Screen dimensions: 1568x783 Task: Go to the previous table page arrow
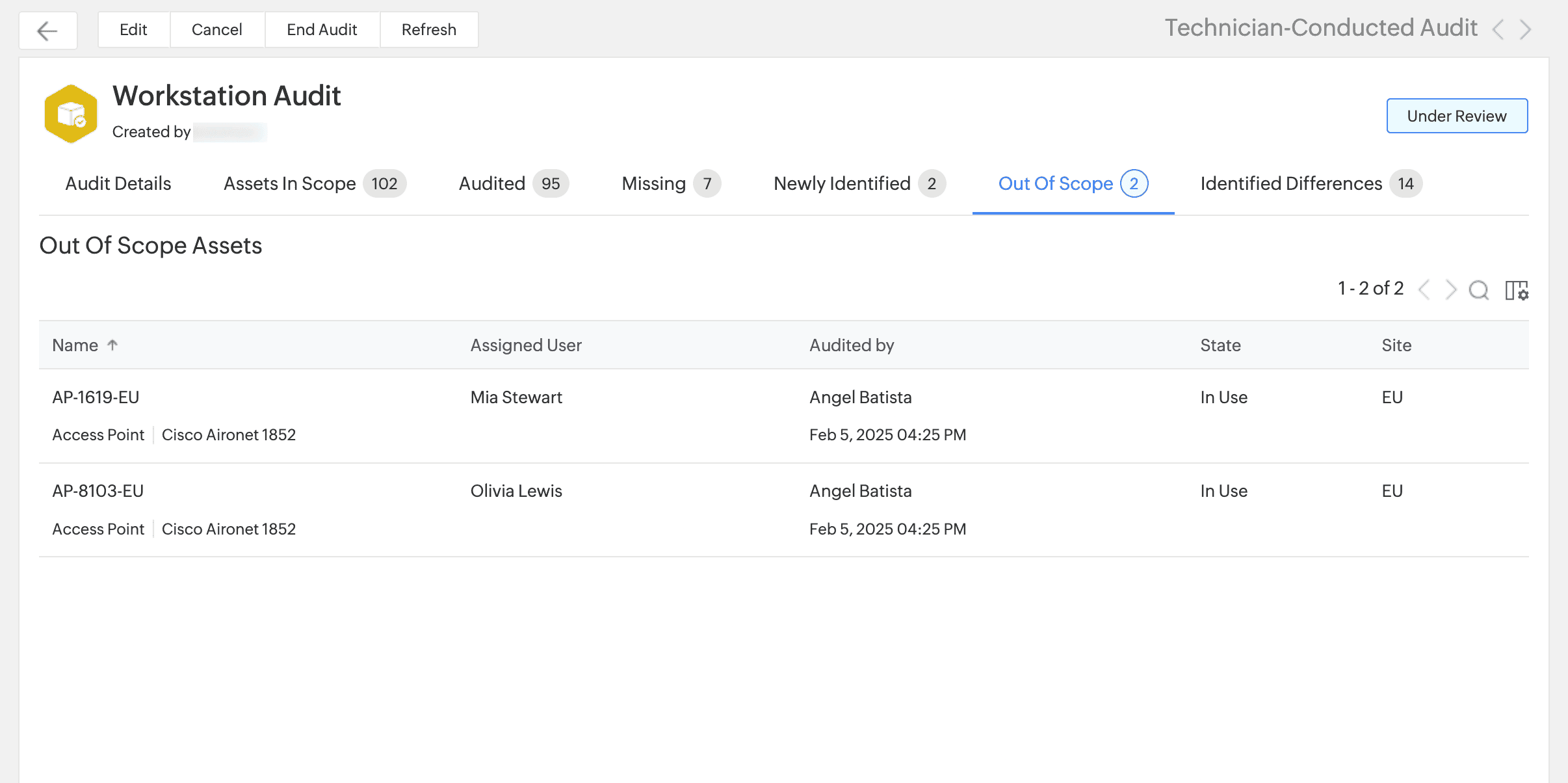(1424, 290)
